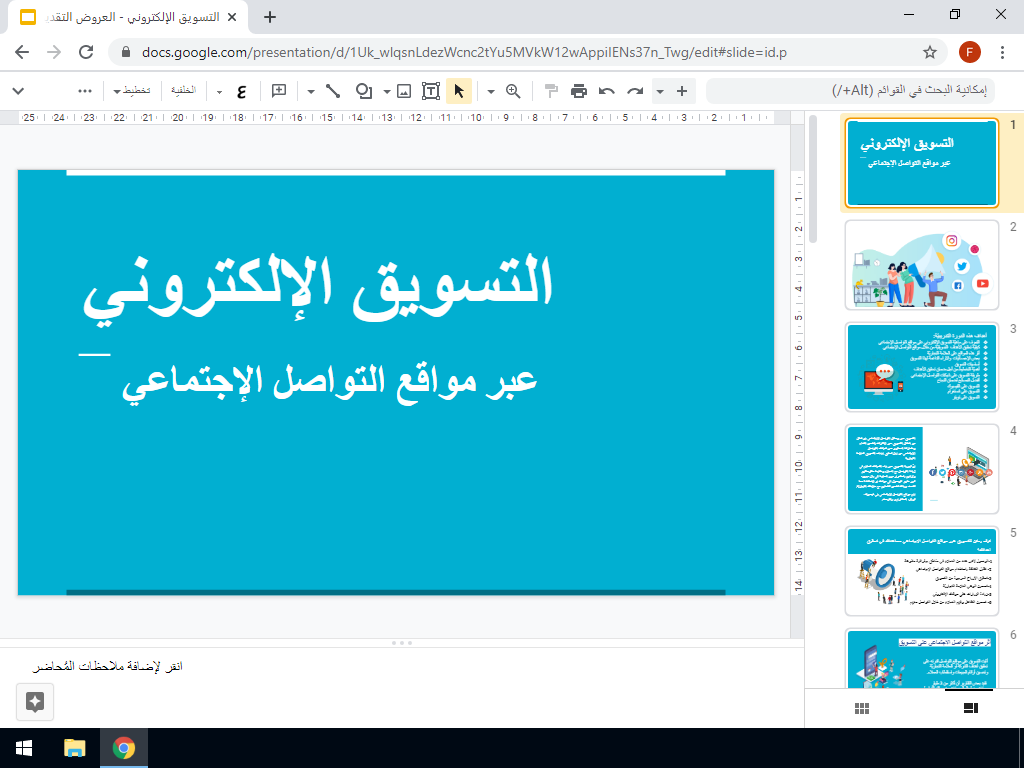This screenshot has width=1024, height=768.
Task: Select slide 1 thumbnail in filmstrip
Action: tap(921, 163)
